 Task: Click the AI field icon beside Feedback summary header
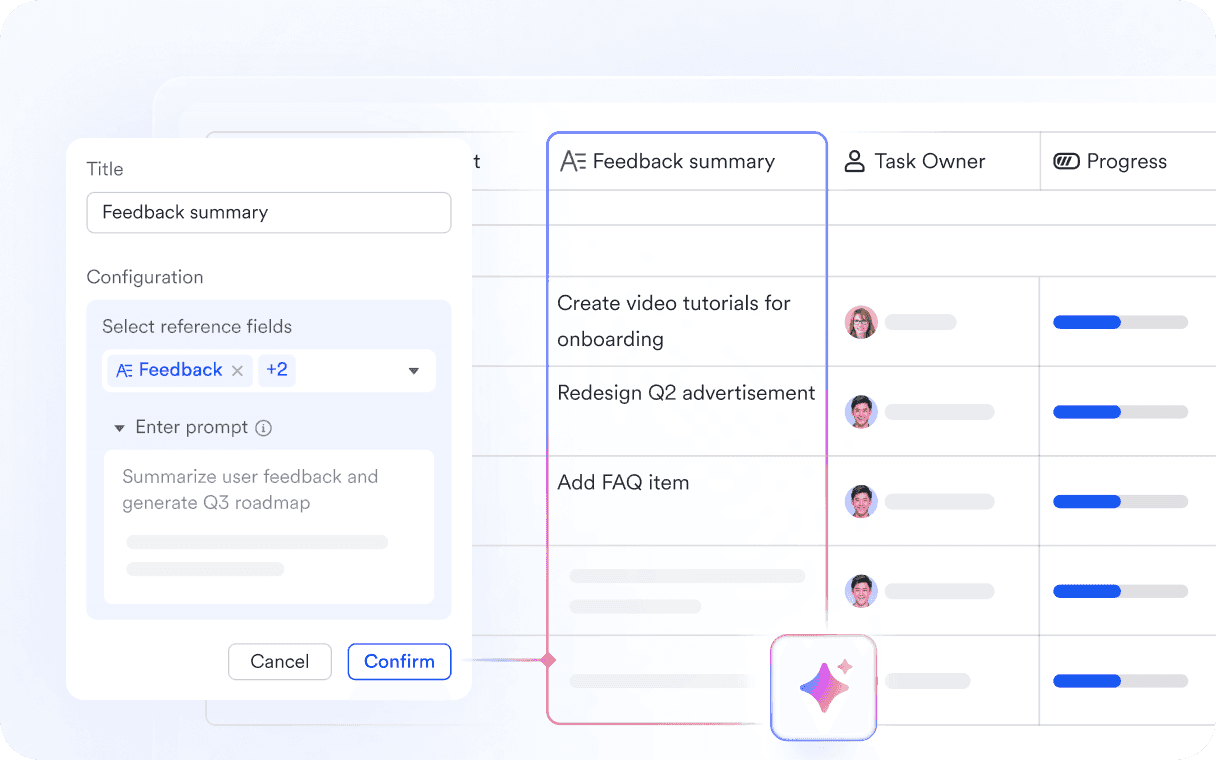tap(572, 161)
